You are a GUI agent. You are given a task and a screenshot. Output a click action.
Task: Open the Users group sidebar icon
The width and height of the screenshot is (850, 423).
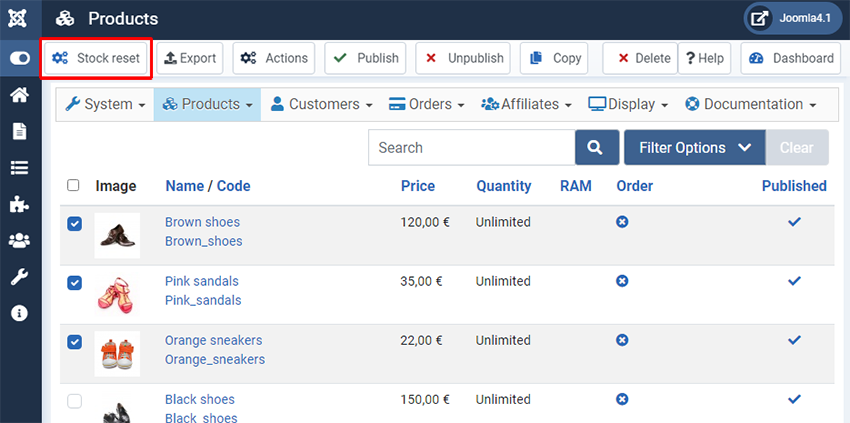20,241
